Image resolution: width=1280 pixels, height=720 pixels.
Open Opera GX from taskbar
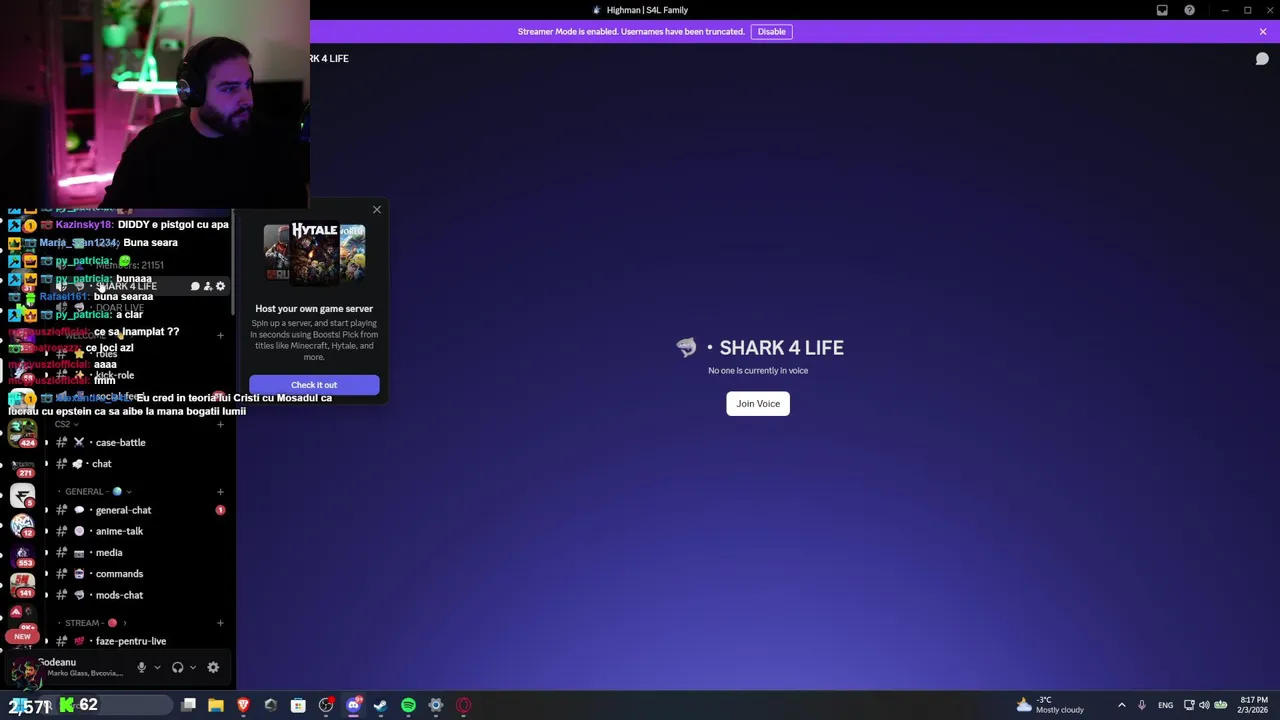pos(463,706)
